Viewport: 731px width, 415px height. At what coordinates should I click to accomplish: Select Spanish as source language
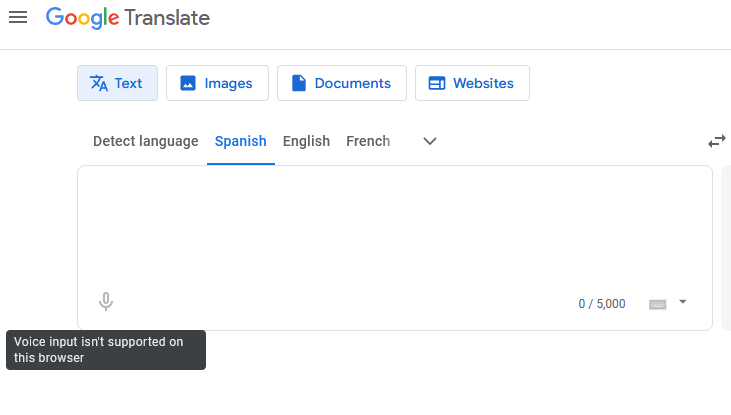click(240, 141)
